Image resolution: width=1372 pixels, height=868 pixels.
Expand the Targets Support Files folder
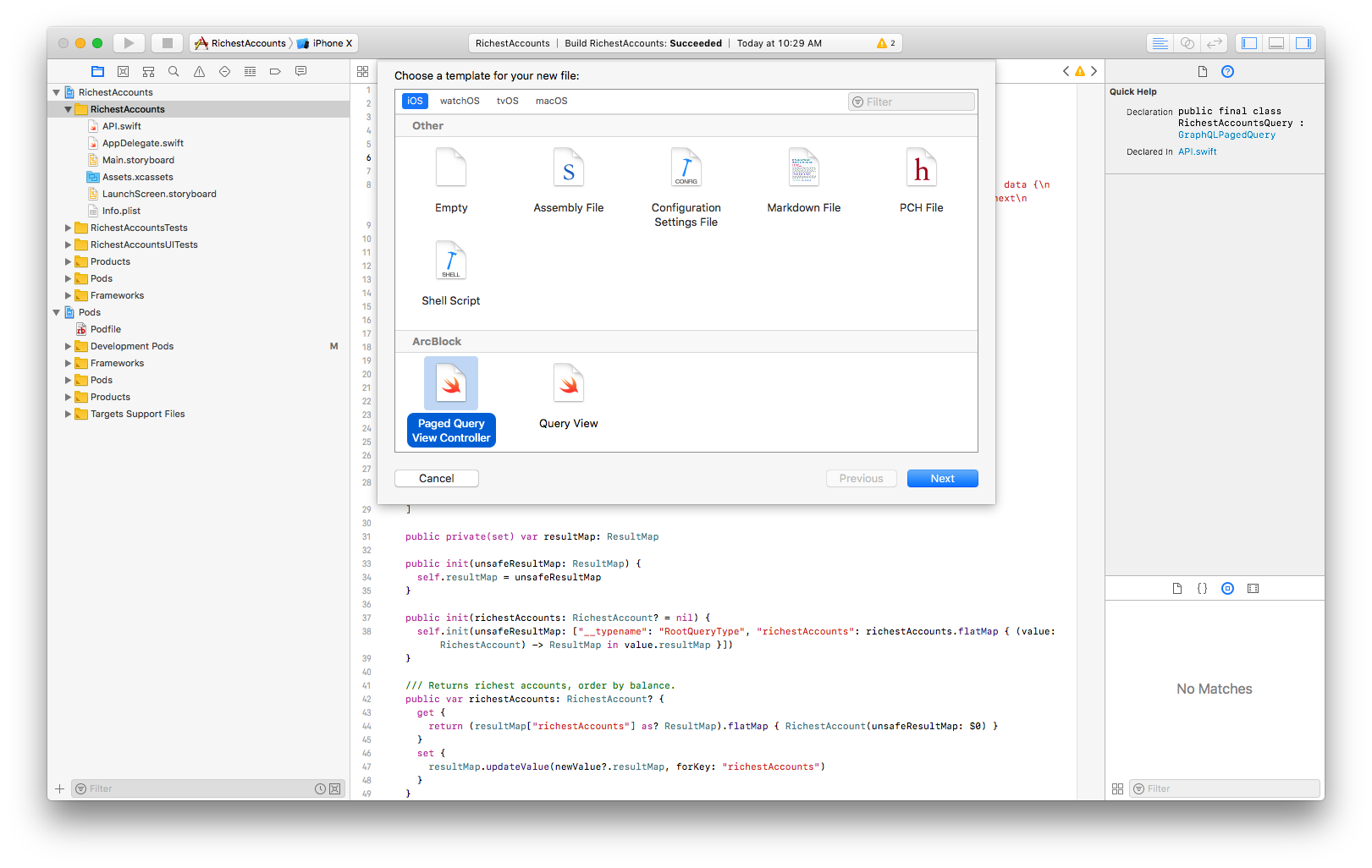point(69,415)
